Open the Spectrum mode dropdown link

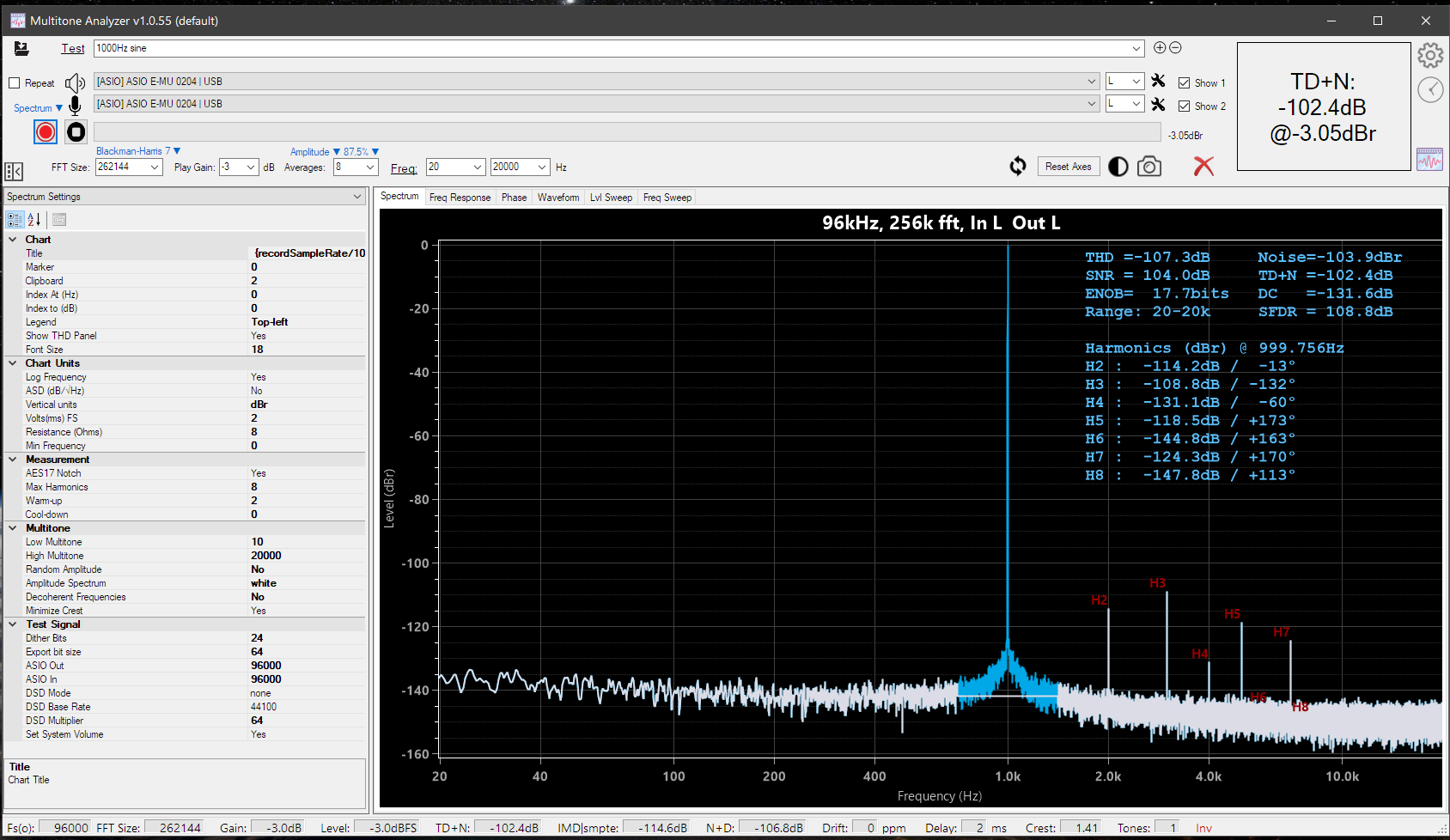(x=38, y=108)
